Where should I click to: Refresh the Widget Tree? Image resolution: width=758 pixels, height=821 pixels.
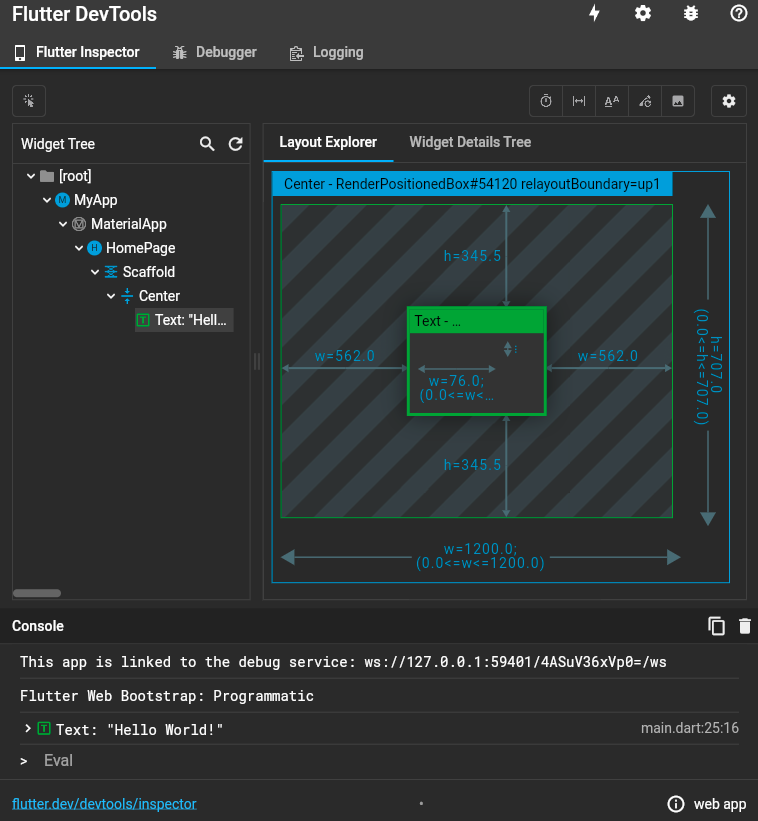pyautogui.click(x=236, y=144)
